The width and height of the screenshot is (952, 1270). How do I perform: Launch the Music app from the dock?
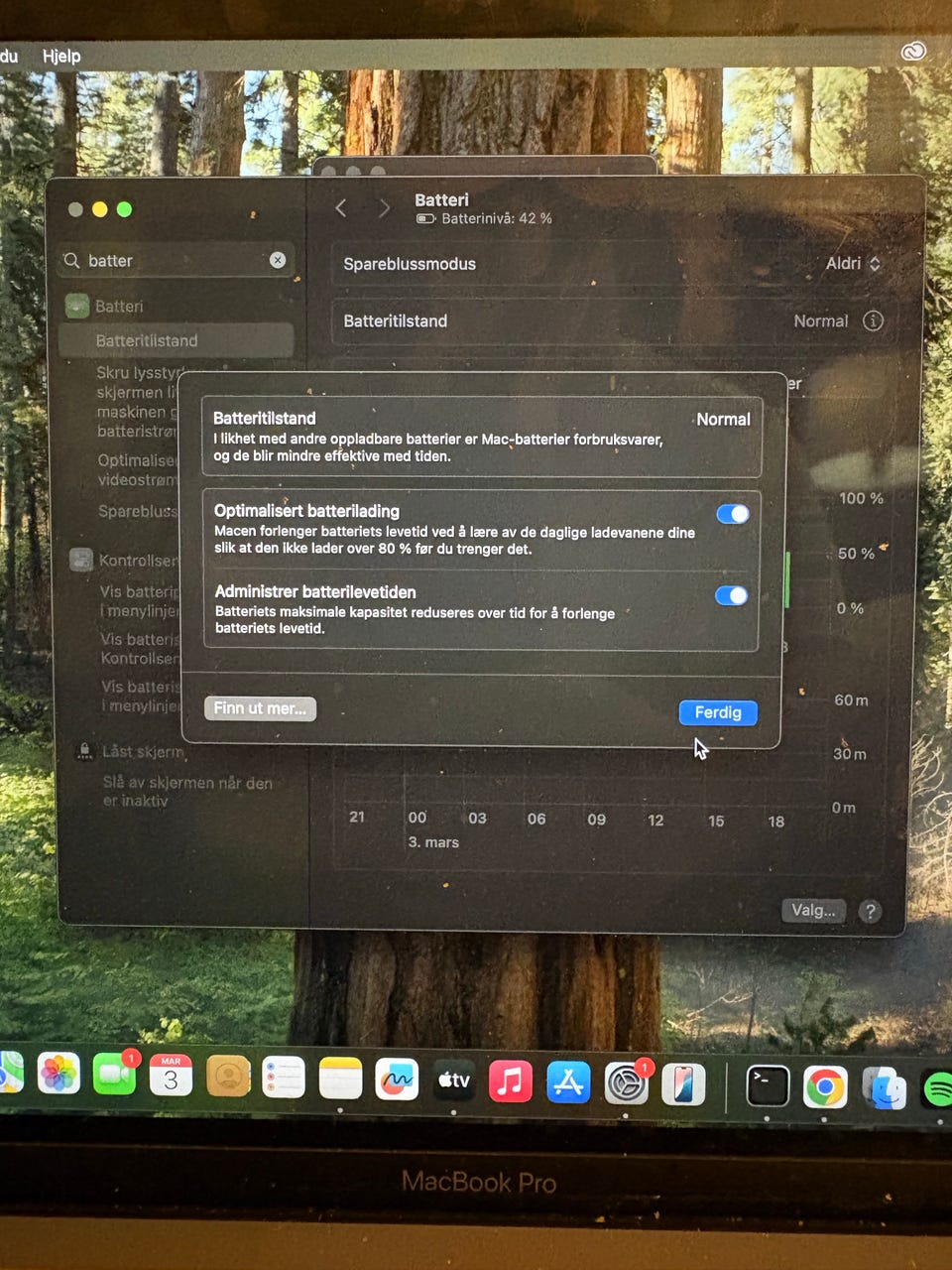point(510,1081)
